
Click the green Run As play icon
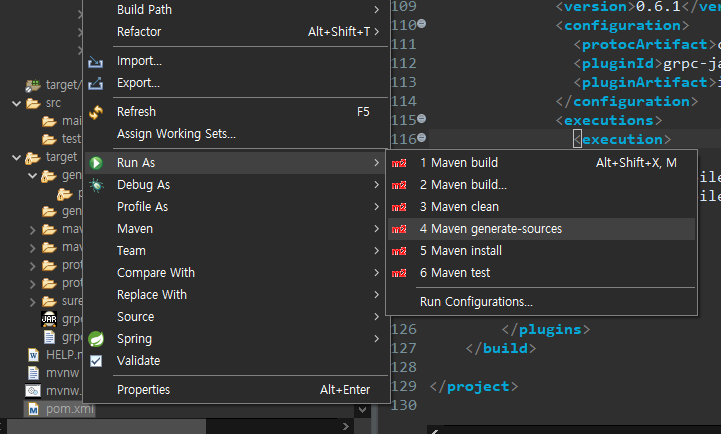click(96, 163)
